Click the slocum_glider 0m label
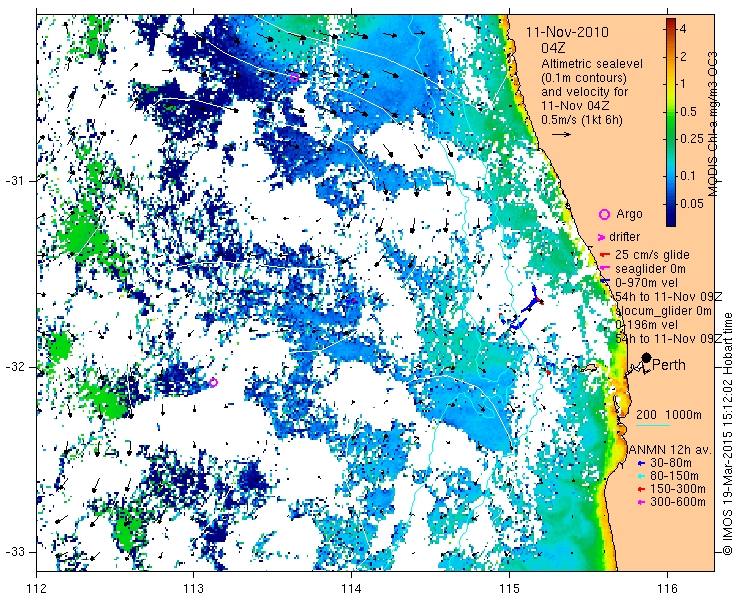This screenshot has height=600, width=740. point(664,311)
